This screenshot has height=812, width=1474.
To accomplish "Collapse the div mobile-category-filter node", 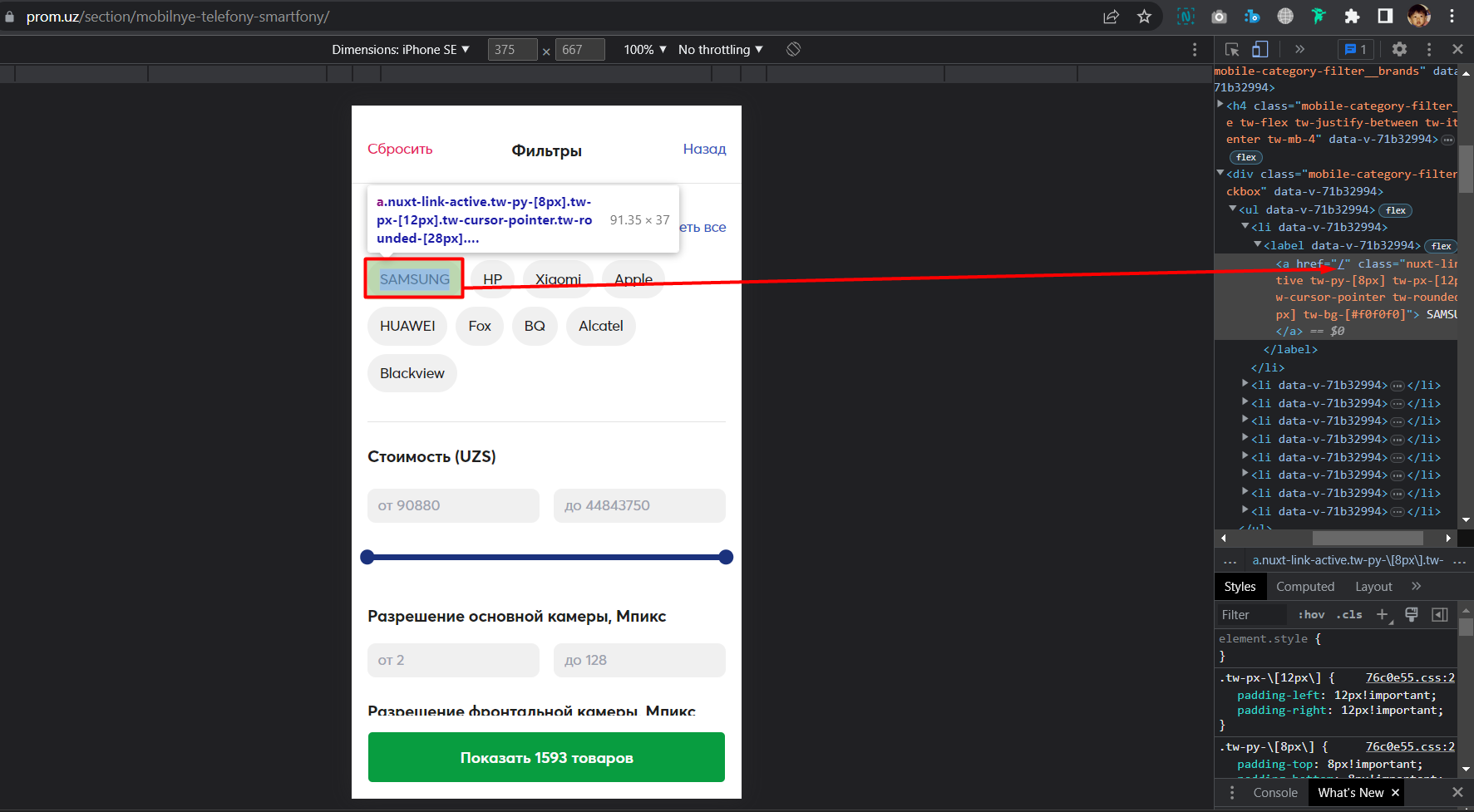I will 1220,173.
